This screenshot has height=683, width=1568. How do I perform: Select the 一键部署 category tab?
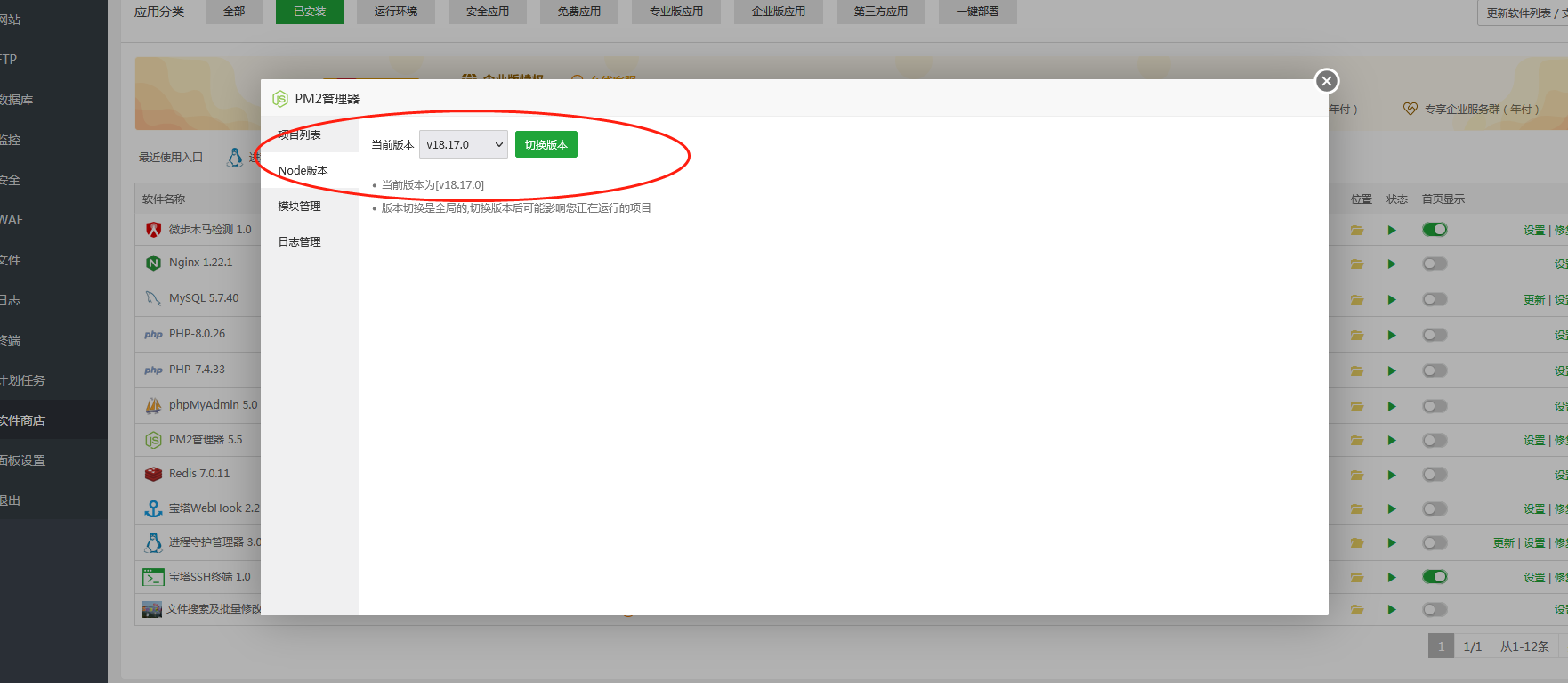pyautogui.click(x=978, y=12)
